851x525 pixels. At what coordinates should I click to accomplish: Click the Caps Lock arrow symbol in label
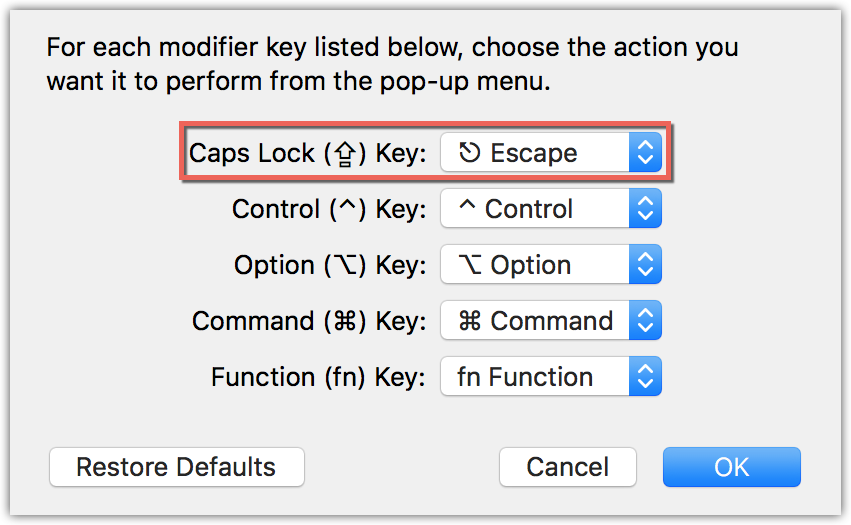click(345, 154)
